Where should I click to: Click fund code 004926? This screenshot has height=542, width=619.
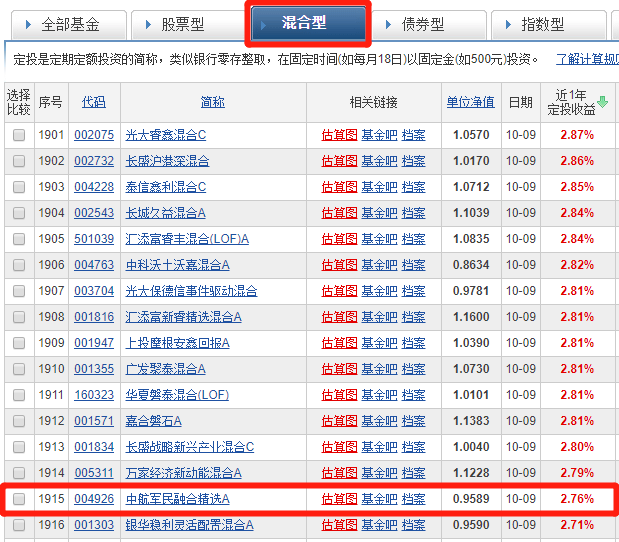(x=94, y=499)
